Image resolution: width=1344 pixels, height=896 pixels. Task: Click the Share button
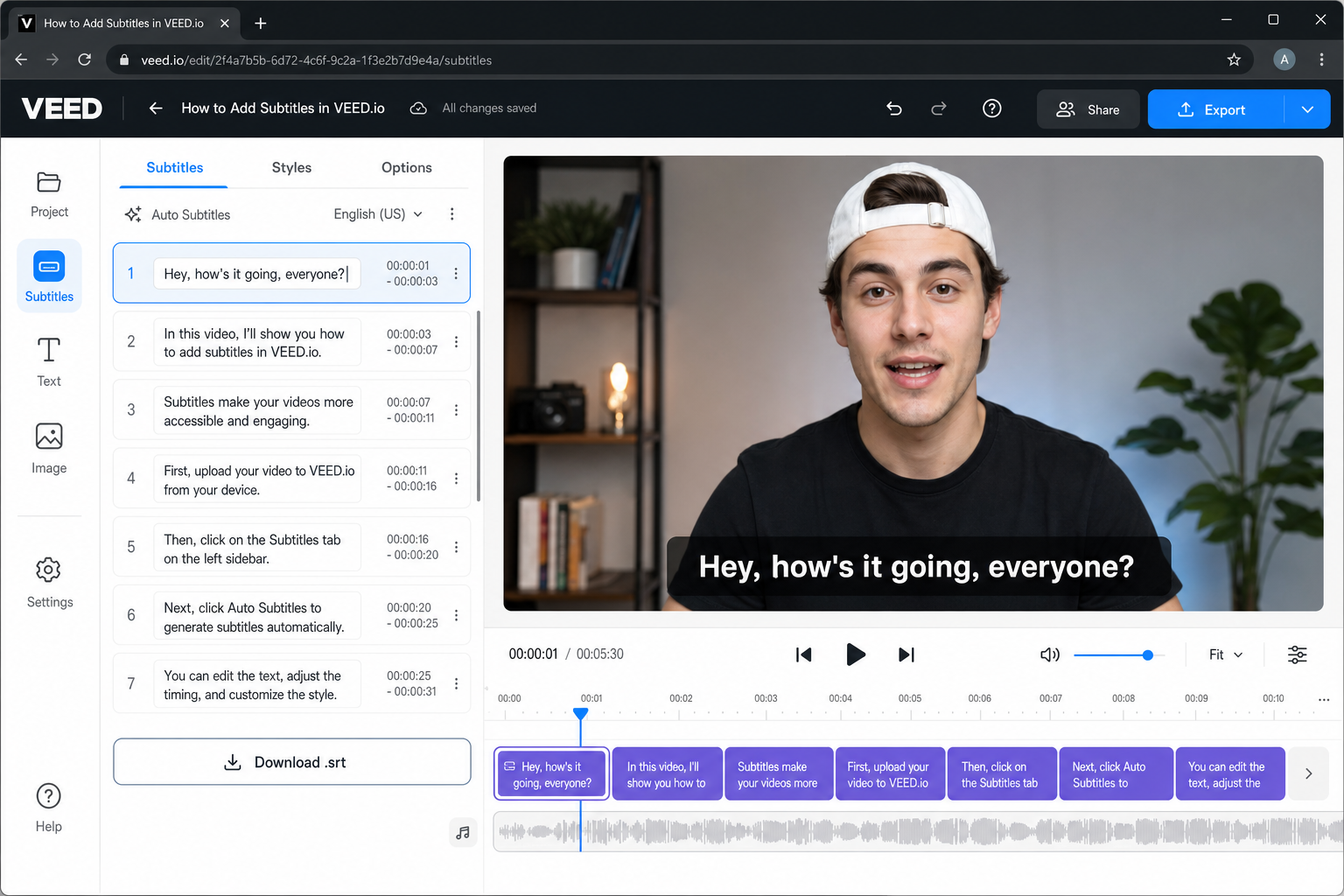pos(1088,109)
